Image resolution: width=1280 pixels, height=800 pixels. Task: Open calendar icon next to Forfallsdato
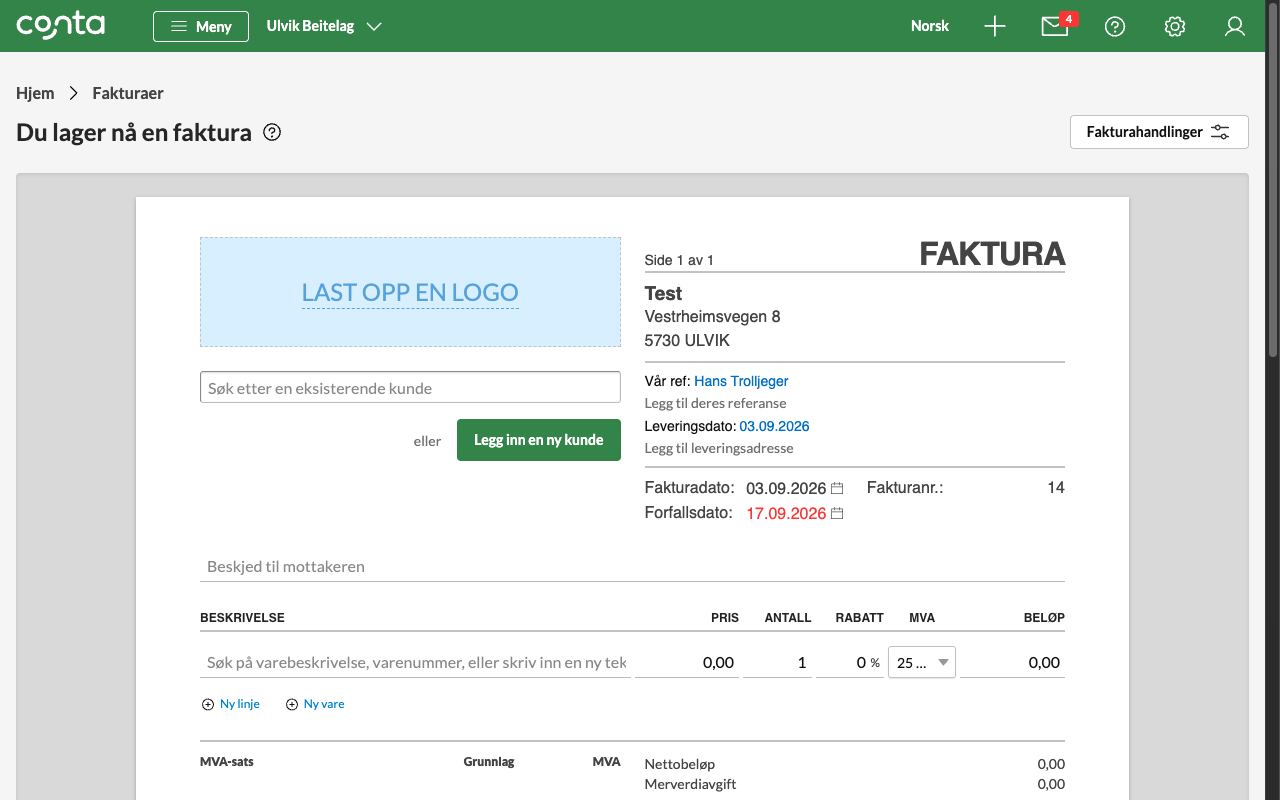pos(837,513)
